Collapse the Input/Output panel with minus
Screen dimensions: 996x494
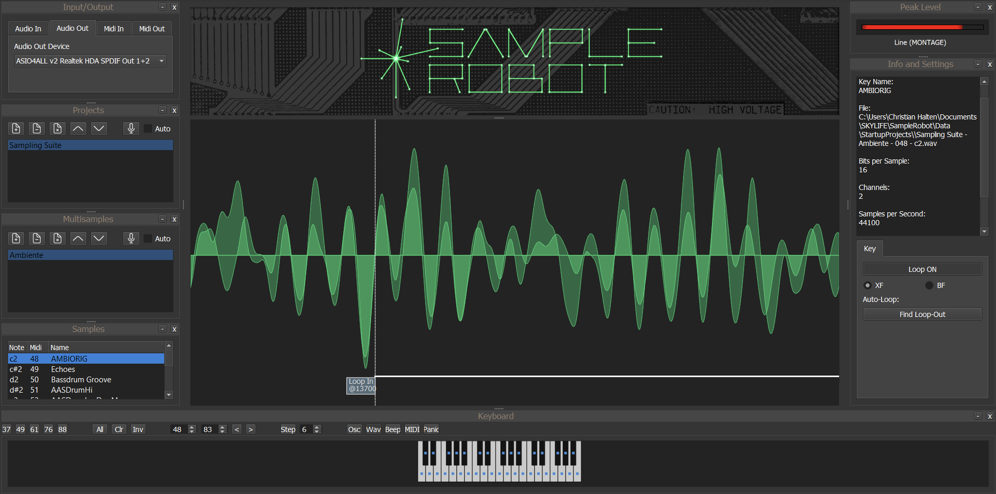tap(163, 7)
